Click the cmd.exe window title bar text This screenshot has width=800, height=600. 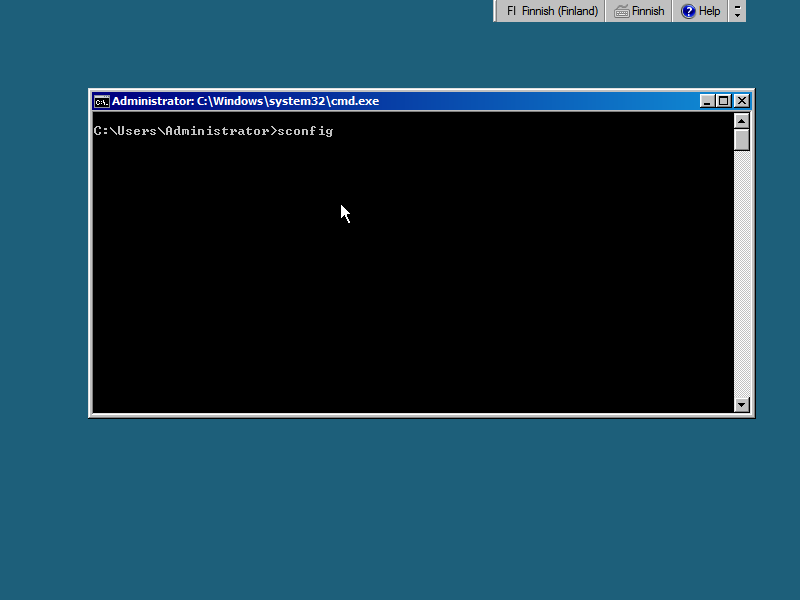coord(245,101)
